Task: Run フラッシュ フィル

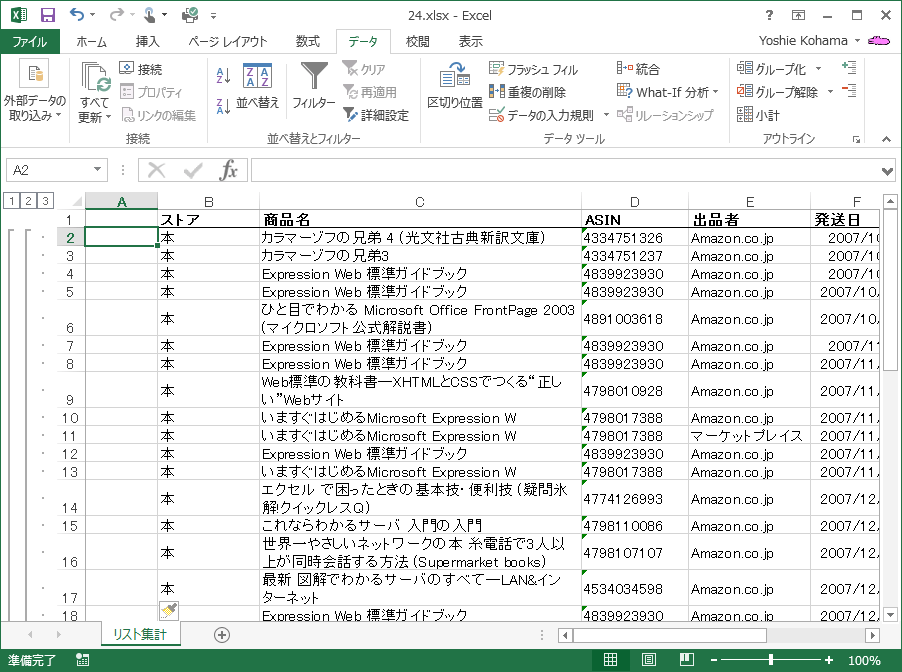Action: pos(533,70)
